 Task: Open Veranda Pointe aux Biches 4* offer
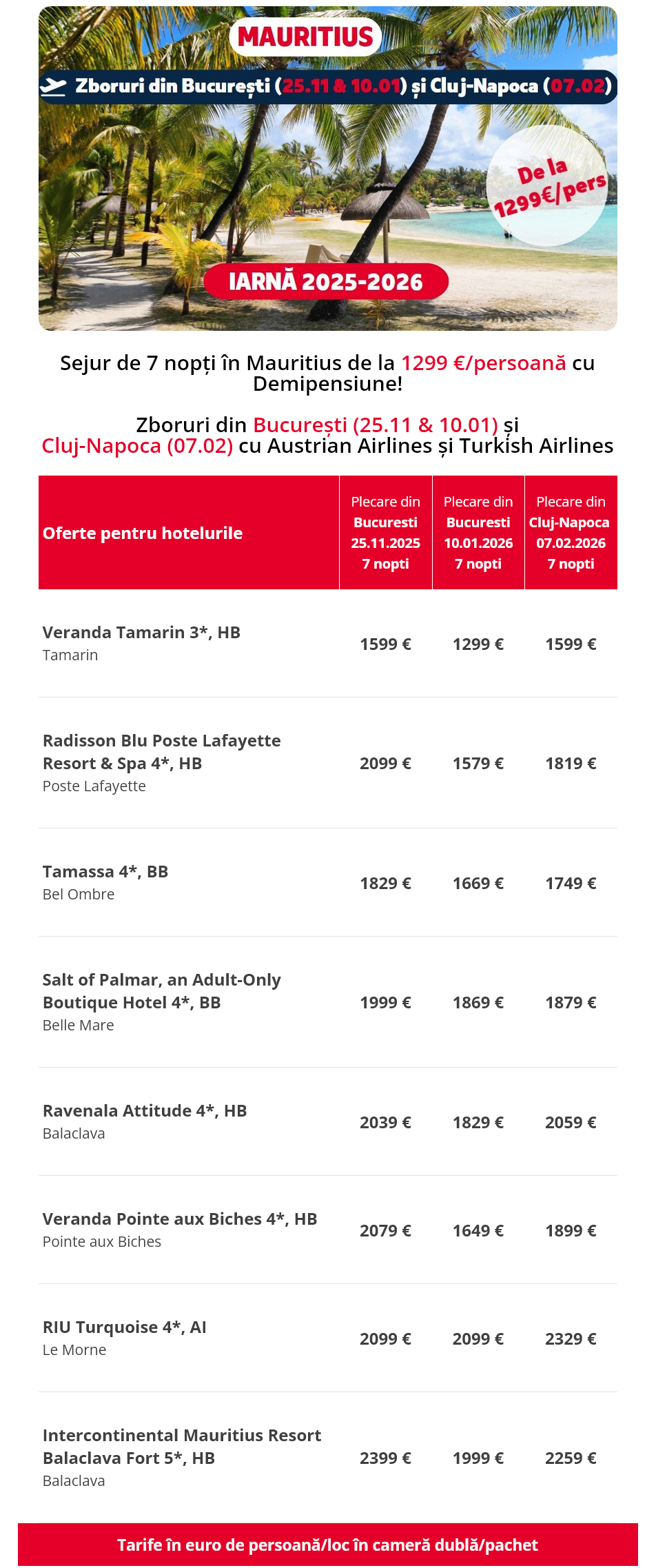pos(180,1219)
